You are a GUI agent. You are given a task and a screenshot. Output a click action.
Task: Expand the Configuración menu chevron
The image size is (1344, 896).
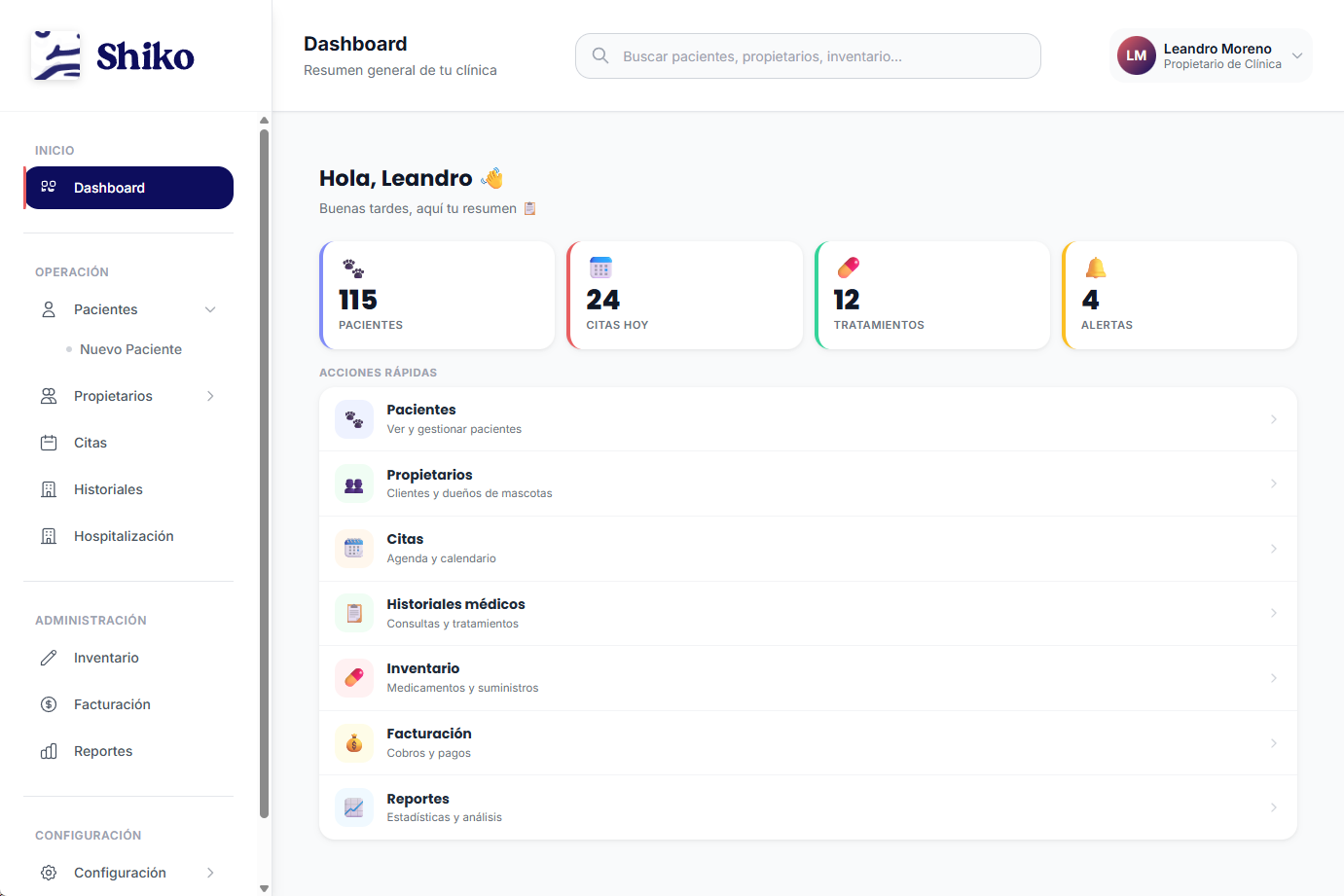[212, 872]
